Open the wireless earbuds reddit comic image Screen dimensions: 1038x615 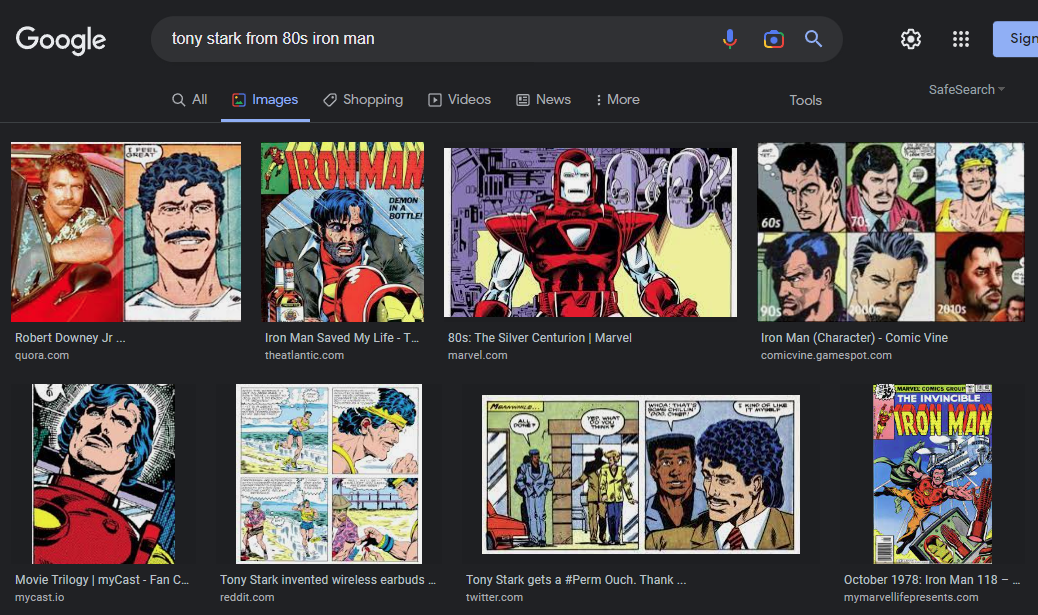[329, 474]
